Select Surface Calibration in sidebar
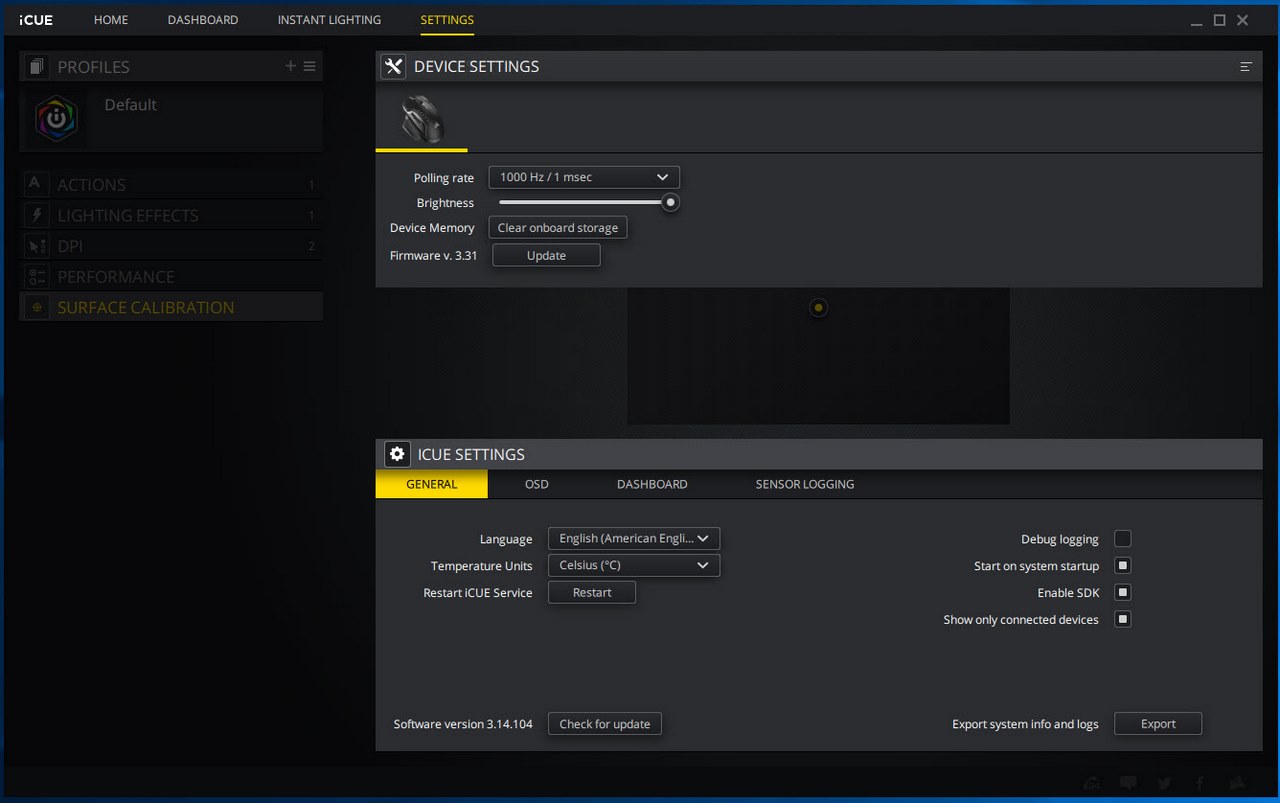1280x803 pixels. (x=171, y=307)
